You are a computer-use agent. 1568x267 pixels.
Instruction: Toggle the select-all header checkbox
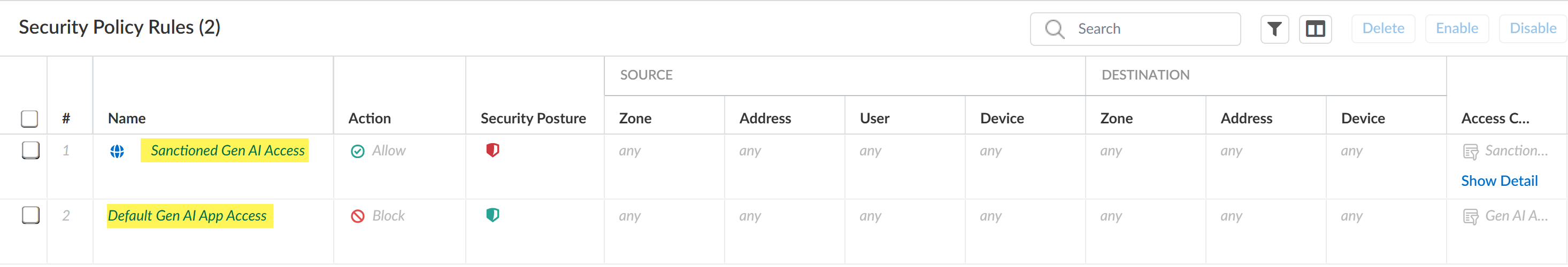pyautogui.click(x=29, y=119)
